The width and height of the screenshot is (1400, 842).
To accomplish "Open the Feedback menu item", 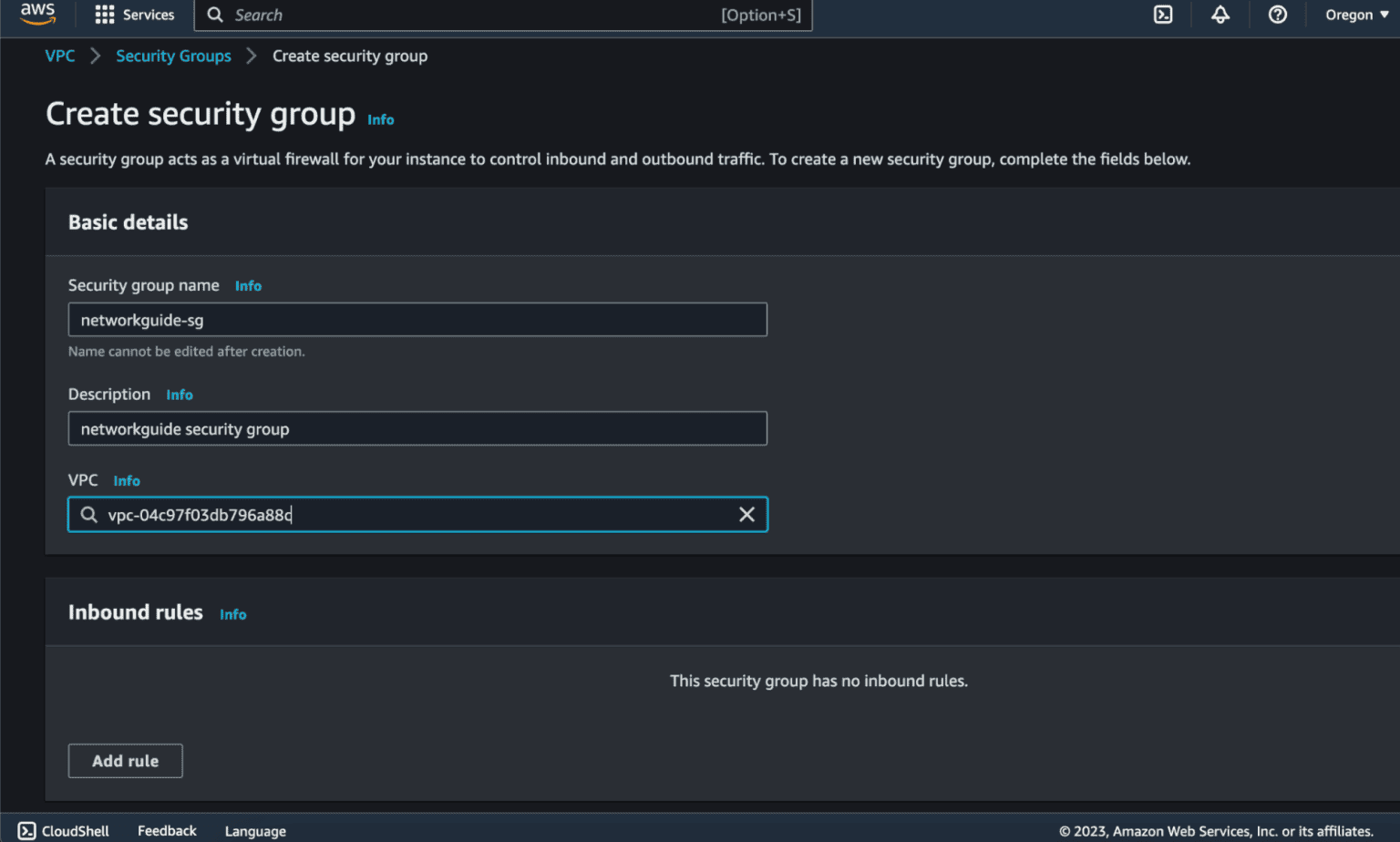I will pyautogui.click(x=167, y=830).
